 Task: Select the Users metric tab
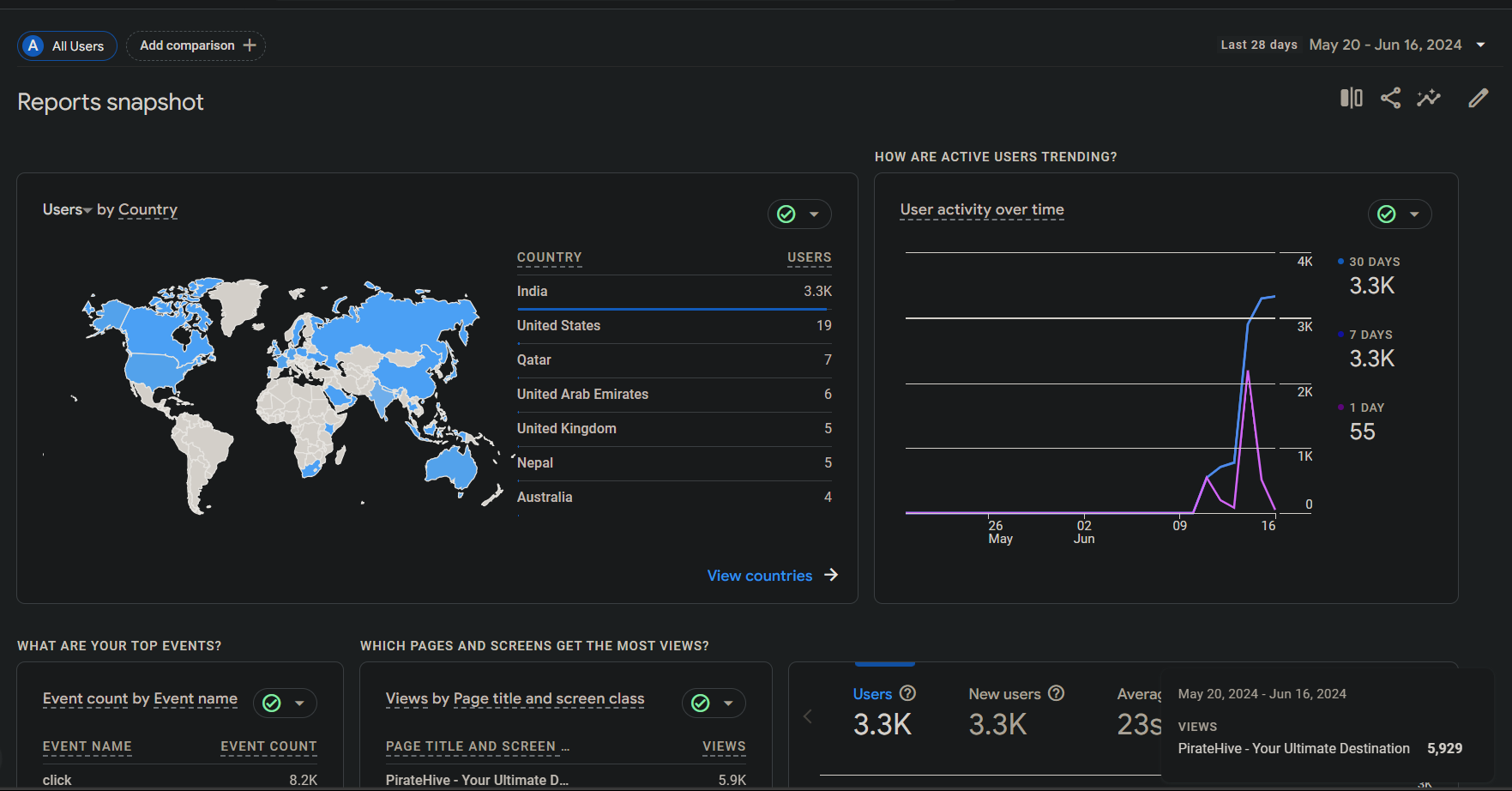[x=884, y=712]
